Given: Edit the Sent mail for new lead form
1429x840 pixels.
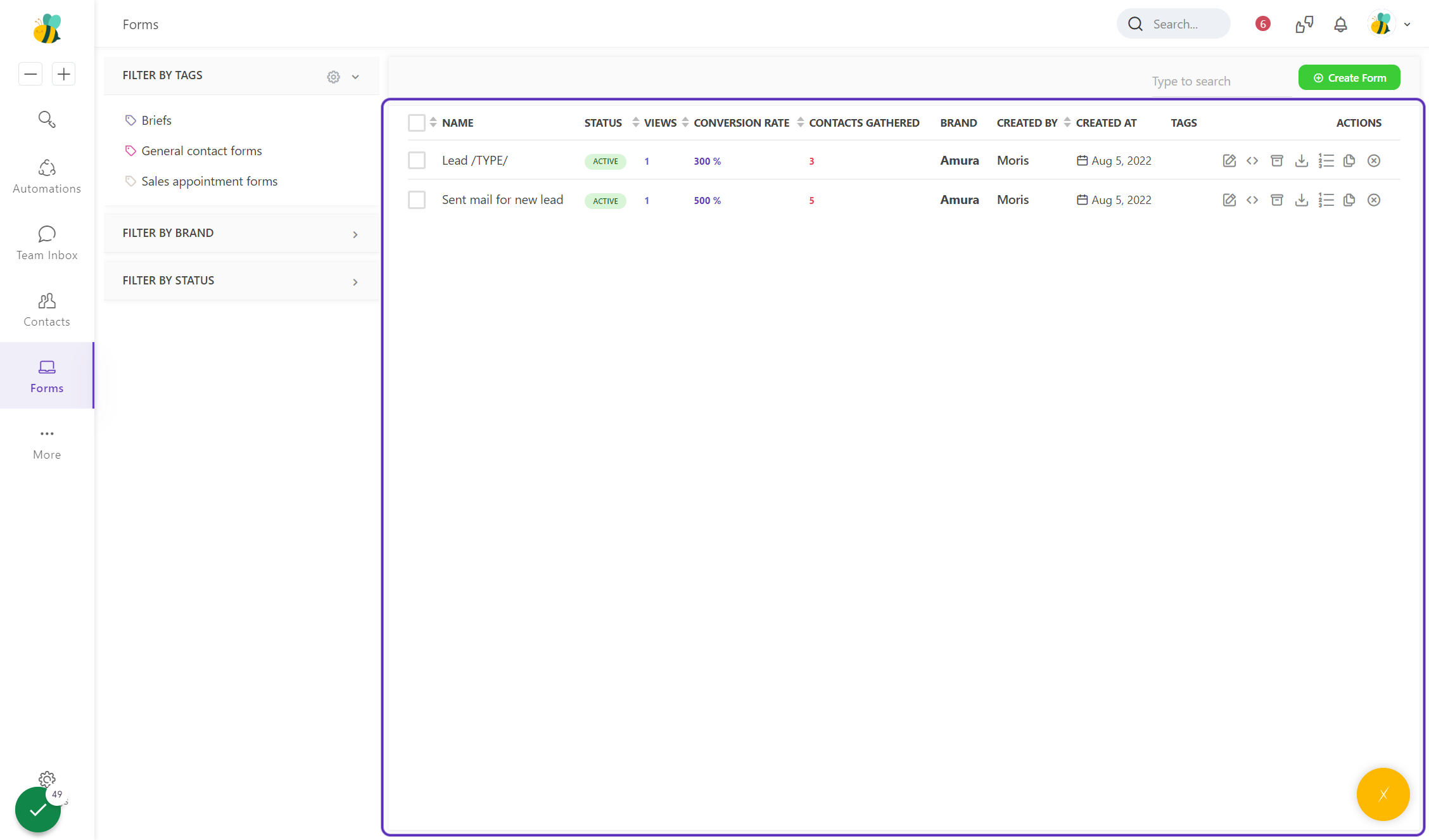Looking at the screenshot, I should [1229, 200].
